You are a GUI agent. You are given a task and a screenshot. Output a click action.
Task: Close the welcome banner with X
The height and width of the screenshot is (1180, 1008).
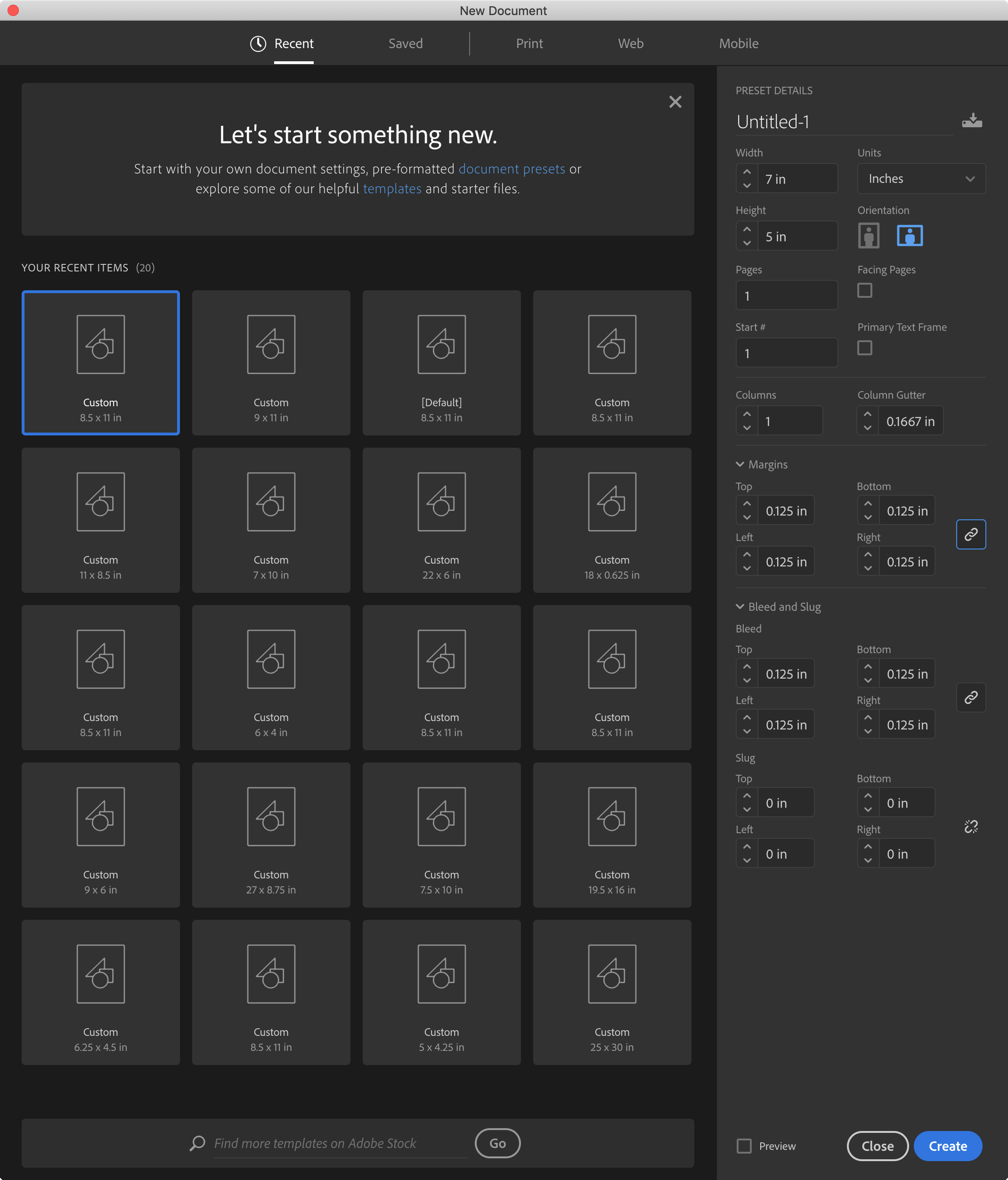(675, 102)
